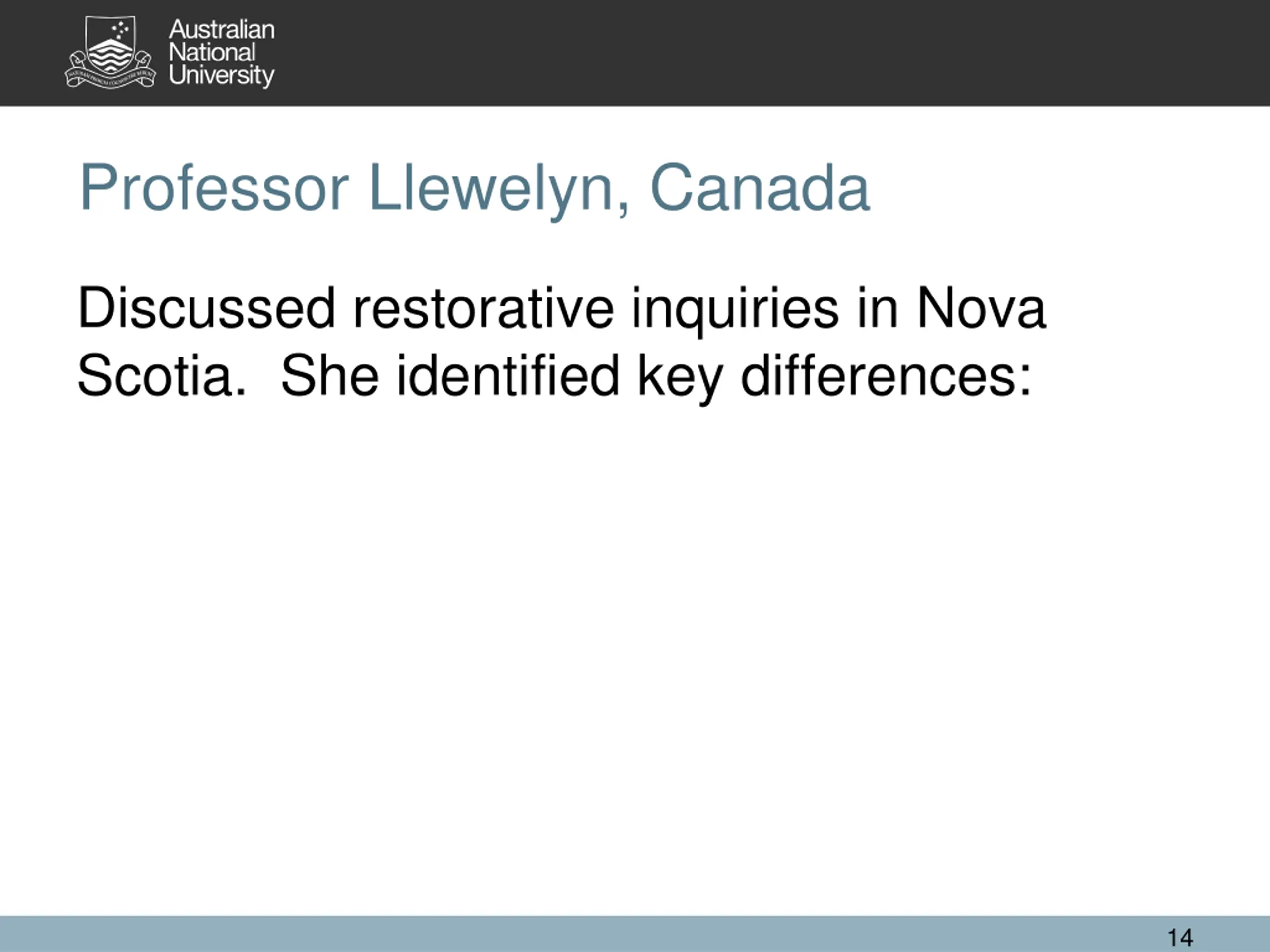Click "Llewelyn," in the slide title
The image size is (1270, 952).
tap(499, 190)
